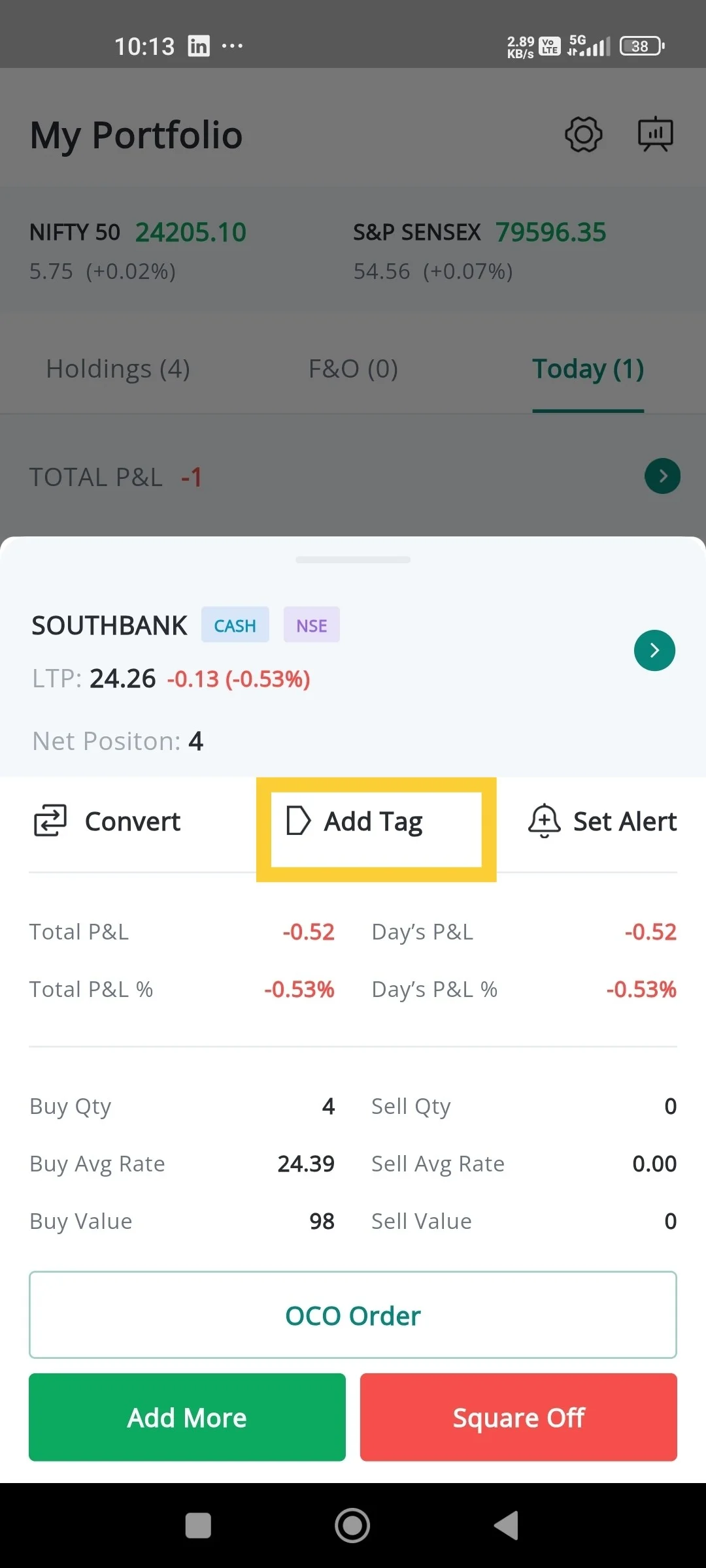Tap the CASH product tag badge
Image resolution: width=706 pixels, height=1568 pixels.
pos(235,625)
